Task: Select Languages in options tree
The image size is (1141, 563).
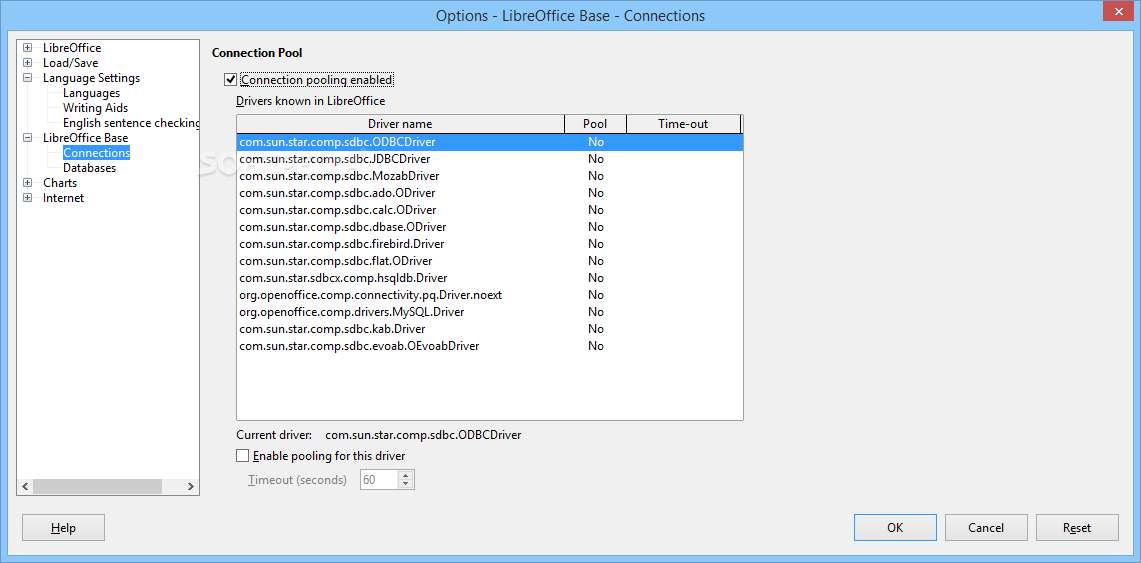Action: coord(91,93)
